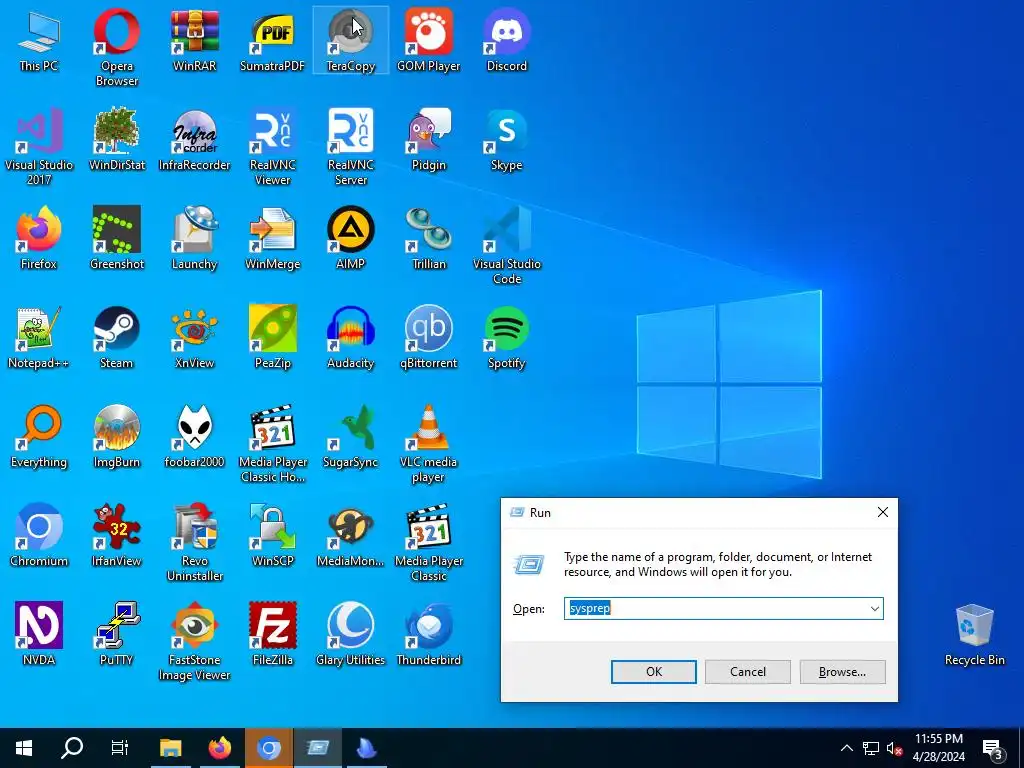Select the Notepad++ desktop icon
Image resolution: width=1024 pixels, height=768 pixels.
pyautogui.click(x=39, y=338)
